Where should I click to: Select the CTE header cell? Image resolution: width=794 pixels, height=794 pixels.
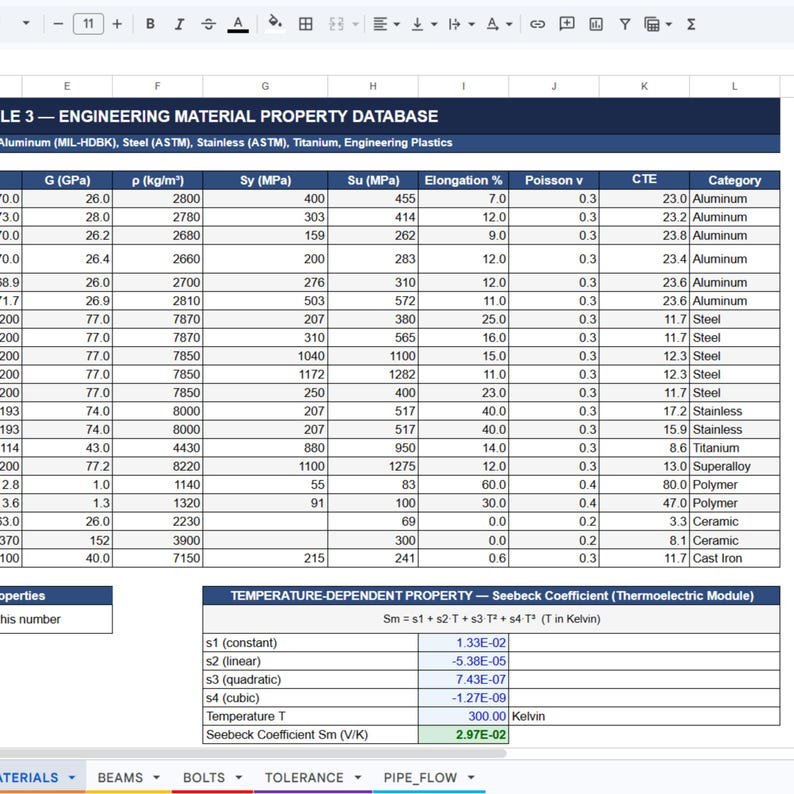(644, 180)
